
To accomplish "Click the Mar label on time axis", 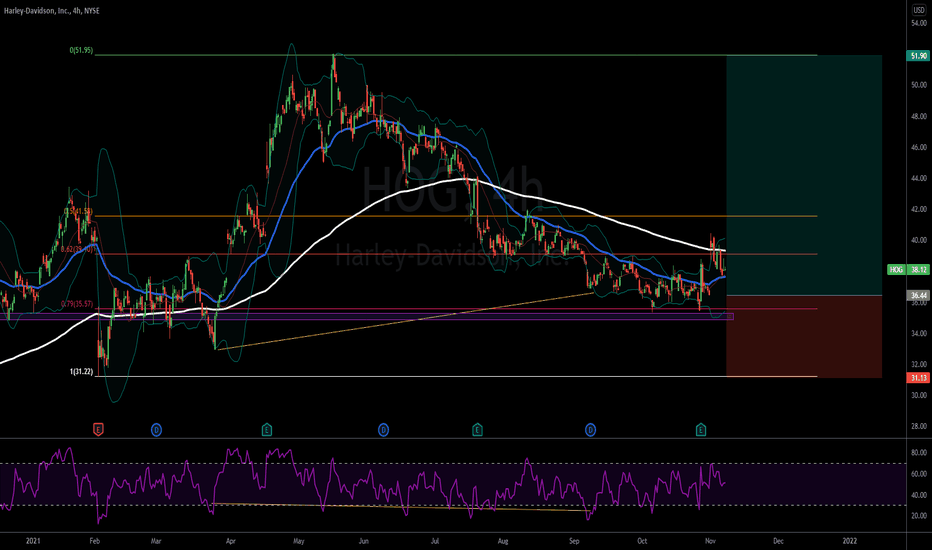I will click(156, 541).
